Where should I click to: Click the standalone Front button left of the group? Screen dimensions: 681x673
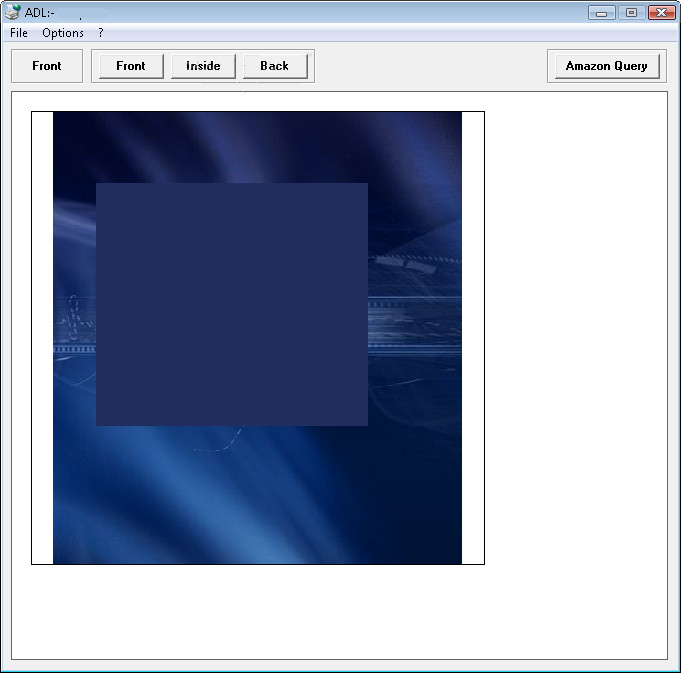tap(47, 66)
